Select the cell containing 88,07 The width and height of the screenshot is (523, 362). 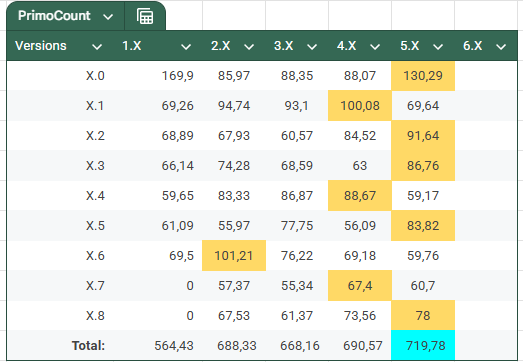point(360,76)
